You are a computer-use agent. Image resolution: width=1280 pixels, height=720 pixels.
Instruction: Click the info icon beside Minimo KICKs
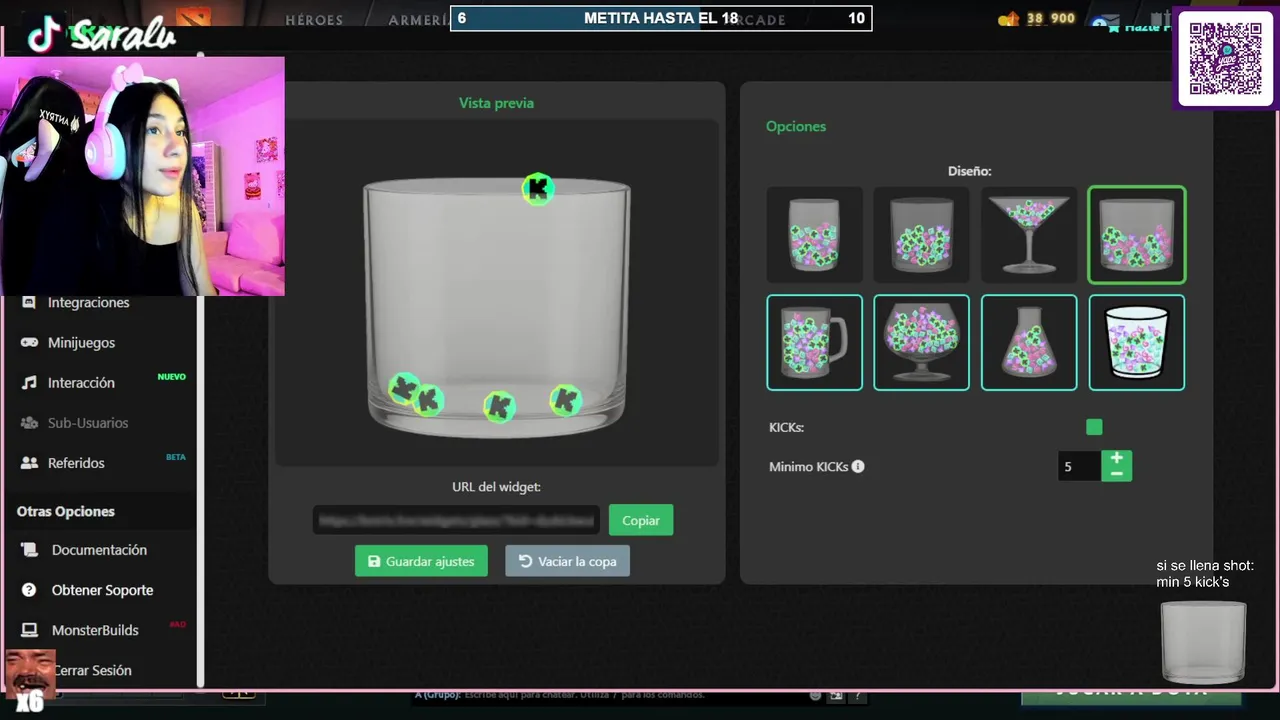pyautogui.click(x=858, y=466)
